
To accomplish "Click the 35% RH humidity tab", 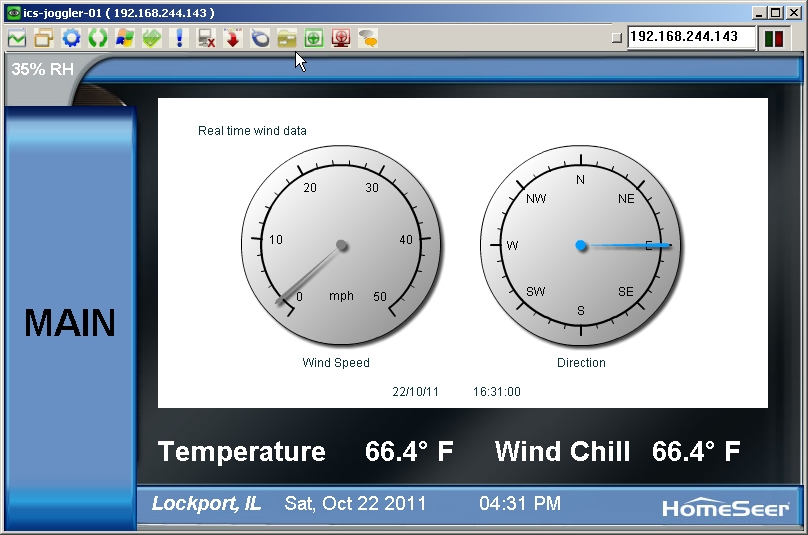I will click(43, 69).
